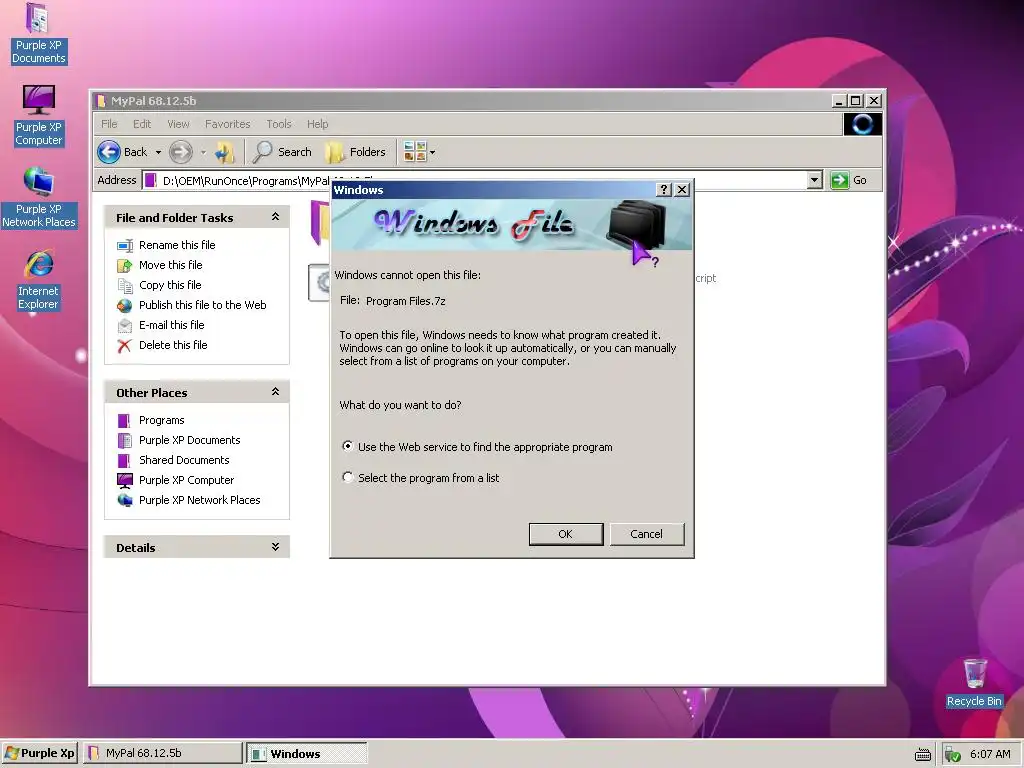Open Purple XP Network Places desktop icon
The image size is (1024, 768).
coord(39,198)
